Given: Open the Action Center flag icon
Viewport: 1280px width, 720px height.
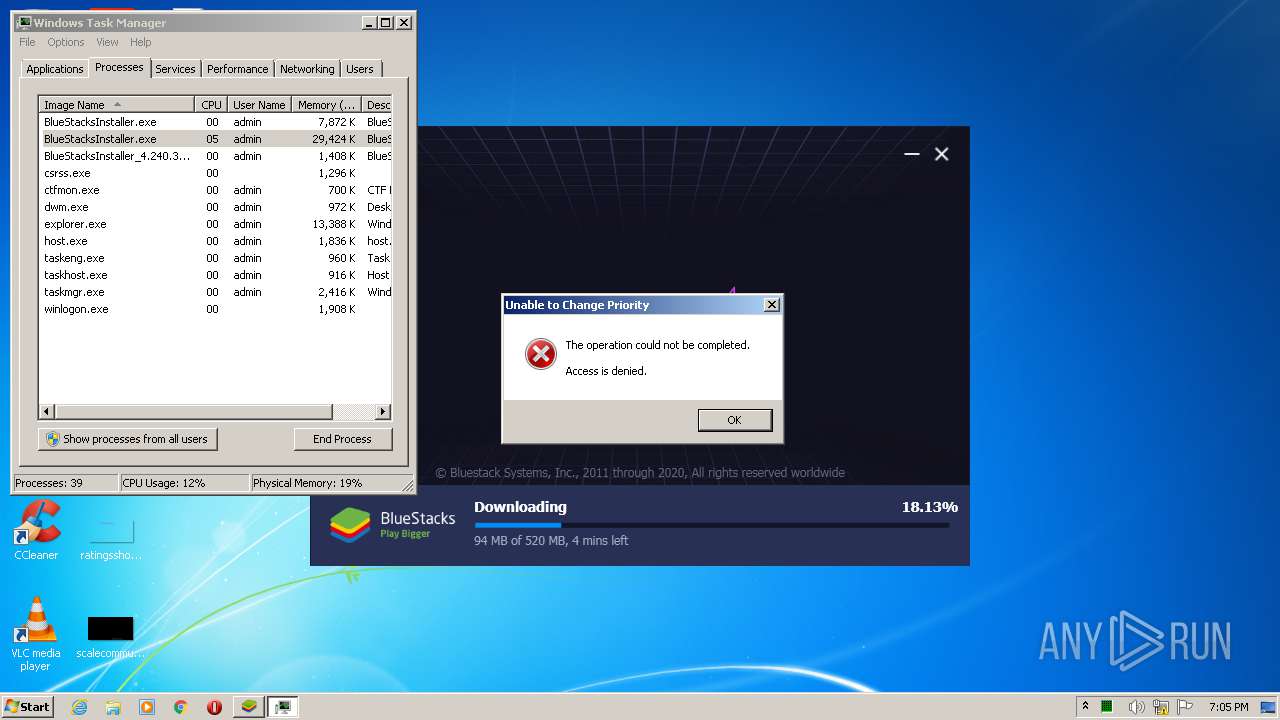Looking at the screenshot, I should tap(1185, 707).
